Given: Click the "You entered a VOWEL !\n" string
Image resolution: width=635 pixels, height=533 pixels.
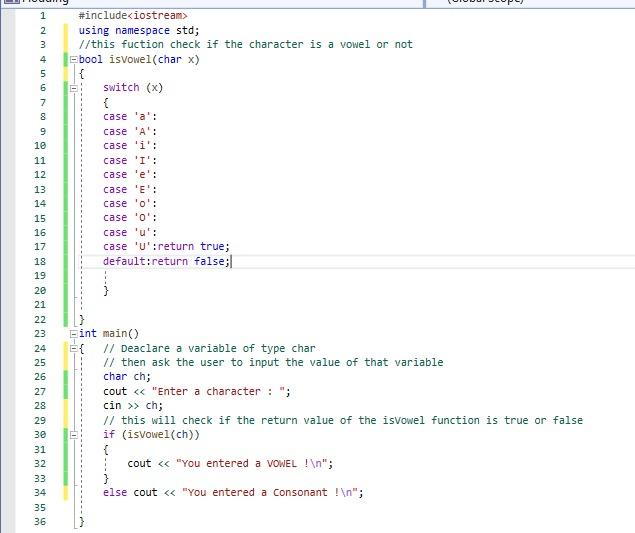Looking at the screenshot, I should click(x=251, y=463).
